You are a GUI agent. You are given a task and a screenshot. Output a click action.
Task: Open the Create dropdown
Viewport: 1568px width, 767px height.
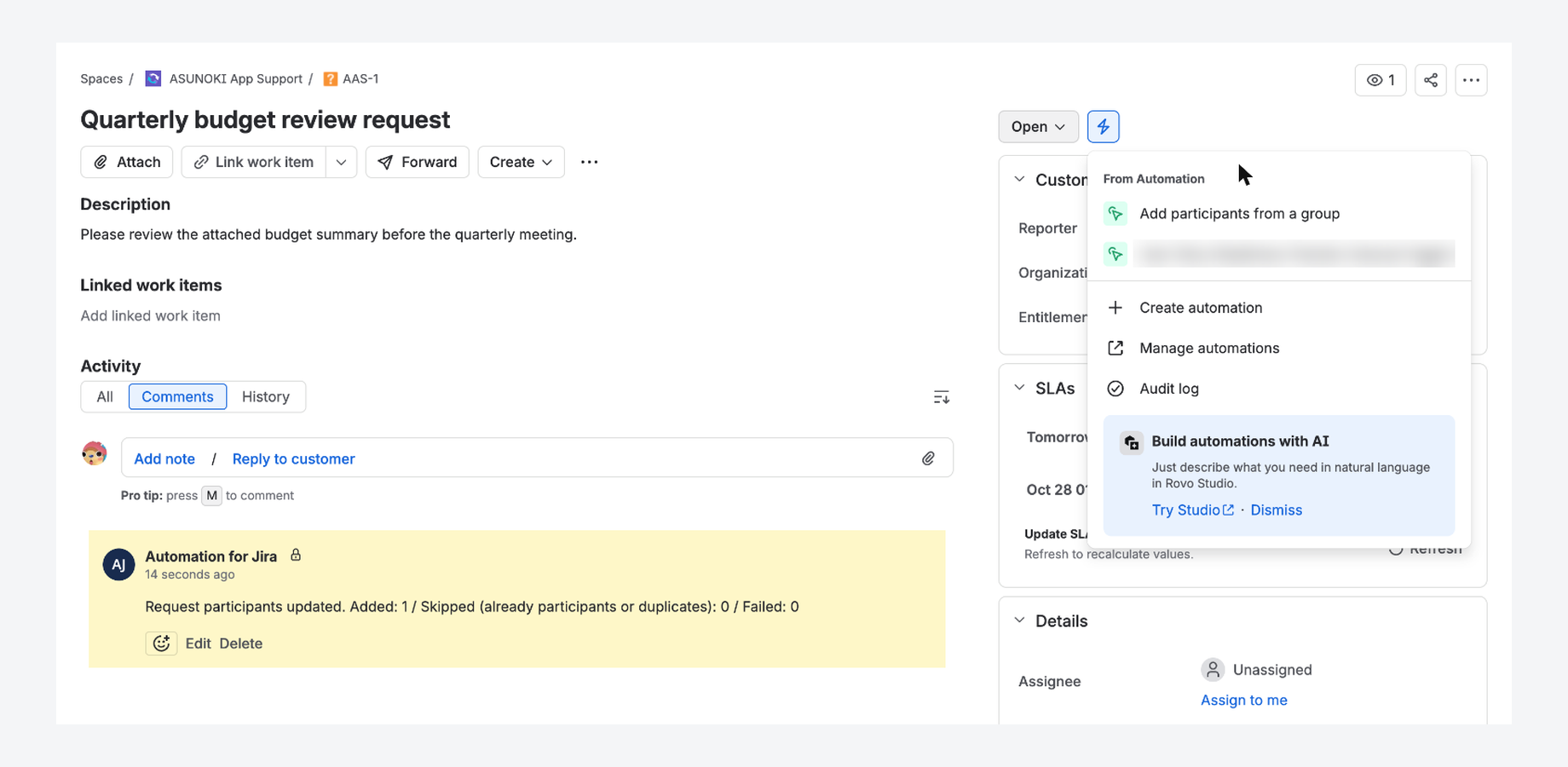pyautogui.click(x=521, y=162)
